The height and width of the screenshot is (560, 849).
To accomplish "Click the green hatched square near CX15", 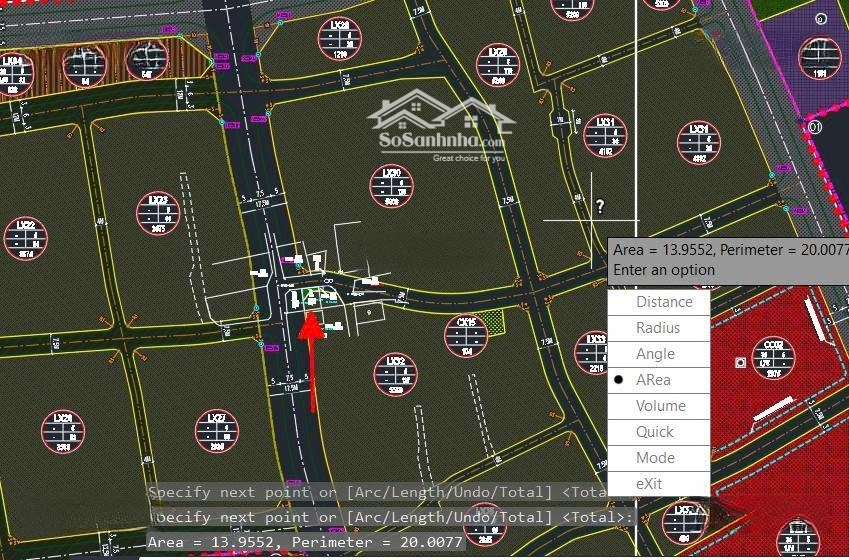I will click(x=491, y=323).
